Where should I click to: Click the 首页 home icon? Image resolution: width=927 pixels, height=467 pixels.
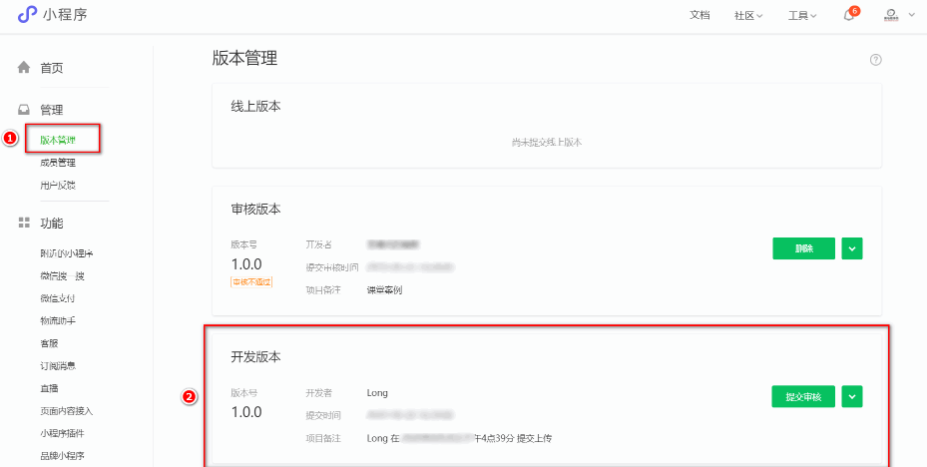(24, 67)
